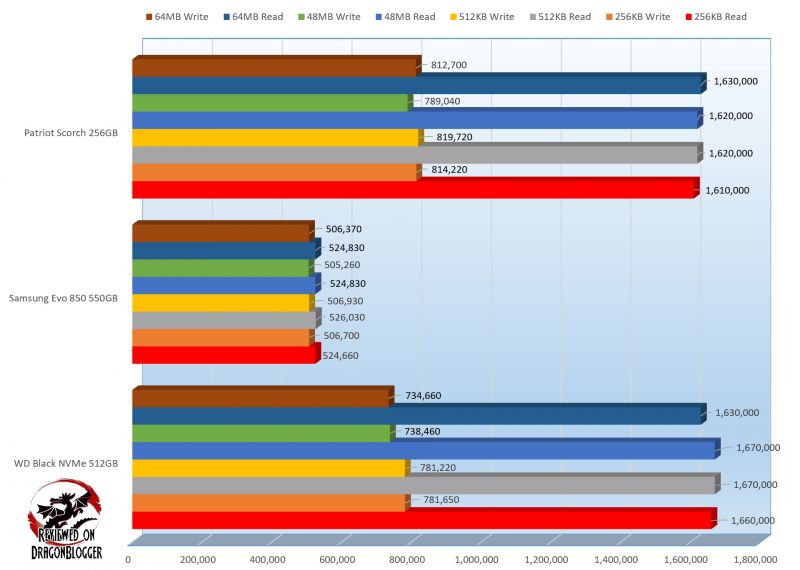Viewport: 800px width, 570px height.
Task: Select WD Black's 1,670,000 48MB Read label
Action: [758, 448]
